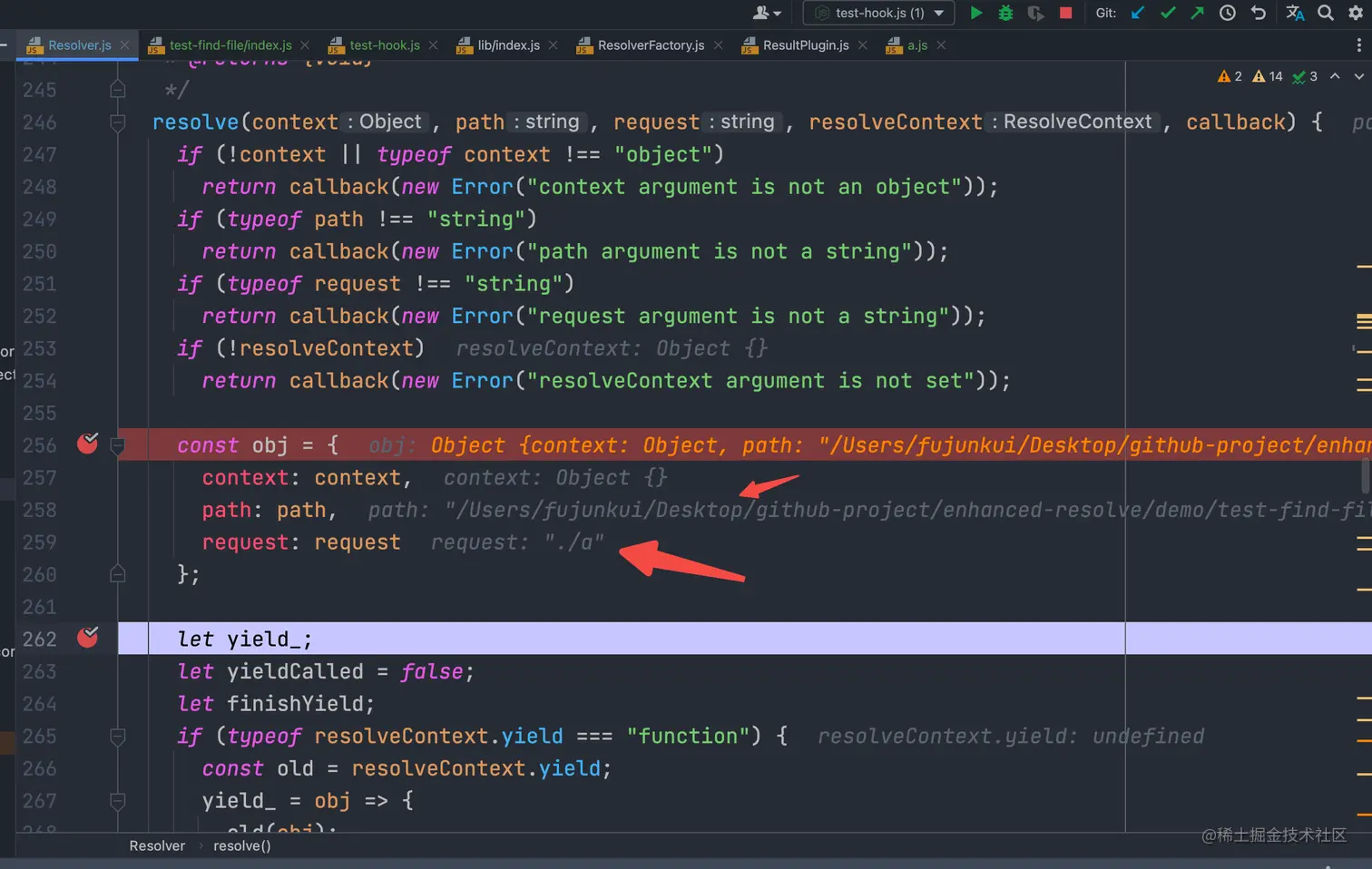Run with coverage icon

pyautogui.click(x=1035, y=13)
